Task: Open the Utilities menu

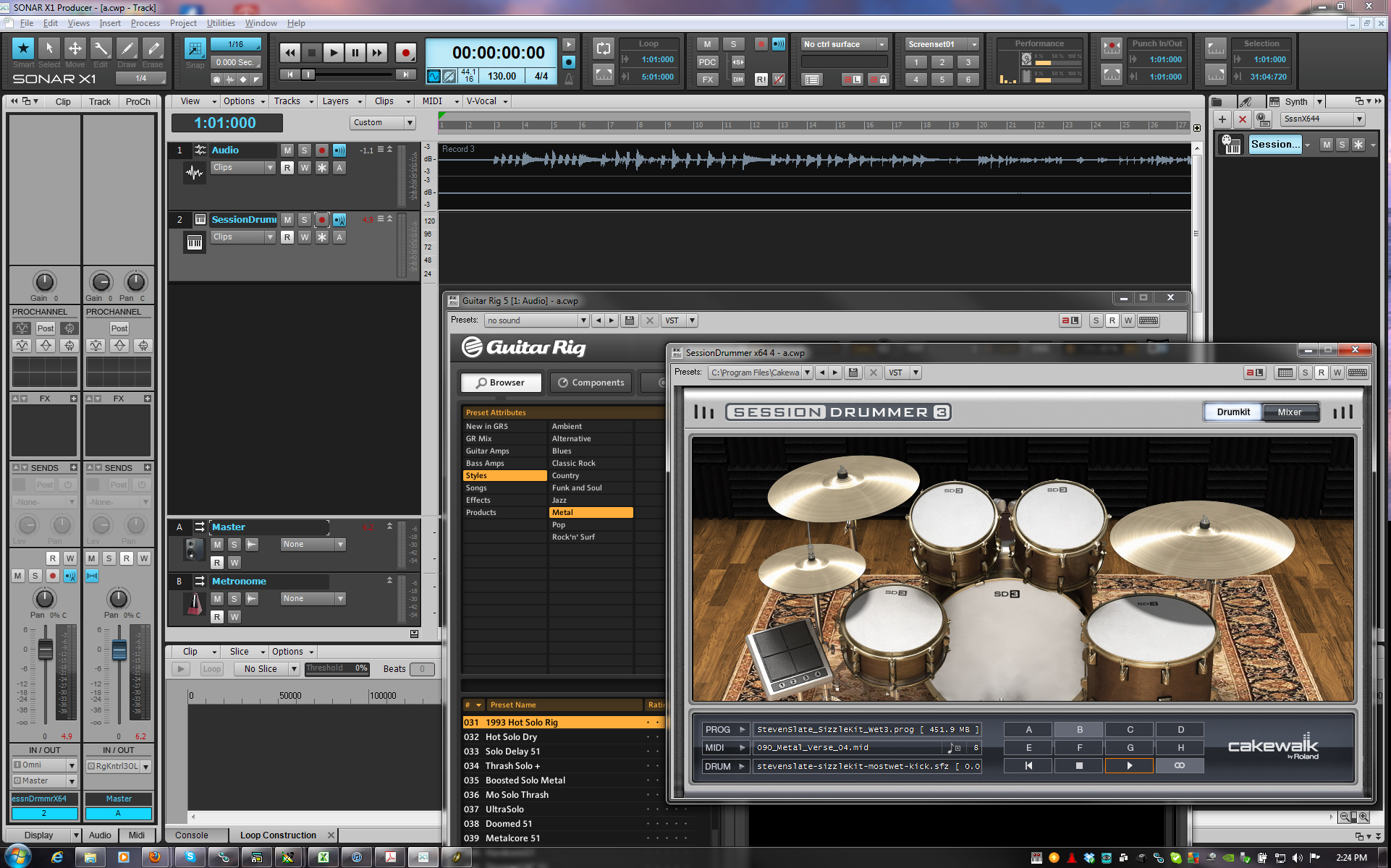Action: click(x=221, y=23)
